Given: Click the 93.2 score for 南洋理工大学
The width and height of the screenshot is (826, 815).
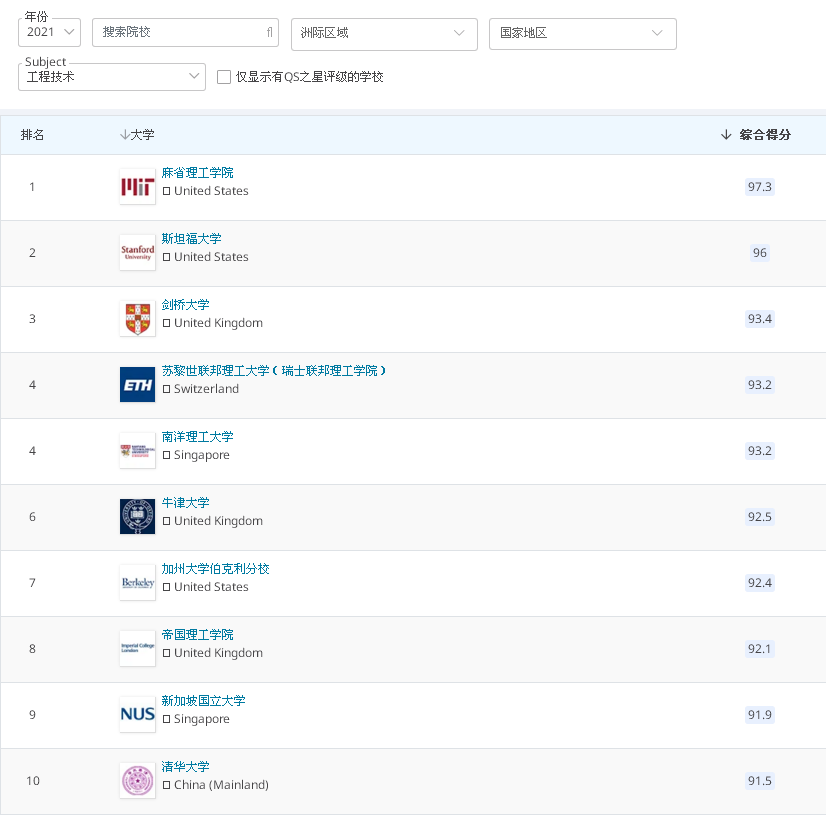Looking at the screenshot, I should 760,451.
